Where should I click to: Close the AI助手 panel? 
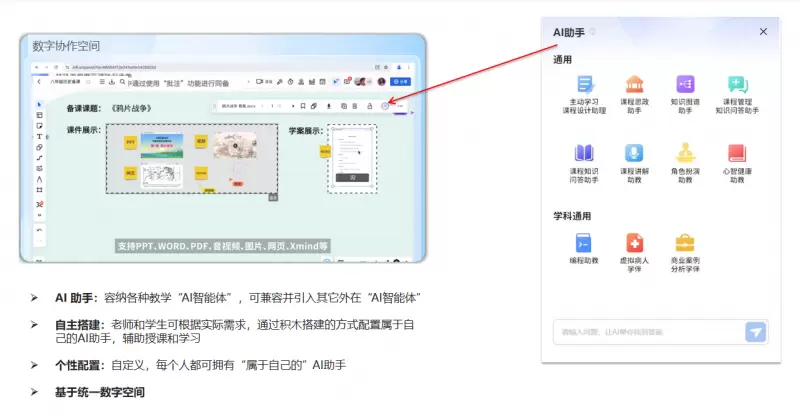(763, 32)
